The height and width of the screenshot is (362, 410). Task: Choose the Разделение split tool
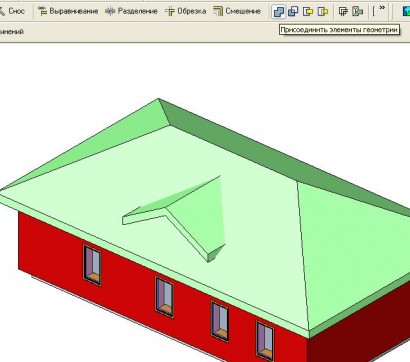point(131,11)
